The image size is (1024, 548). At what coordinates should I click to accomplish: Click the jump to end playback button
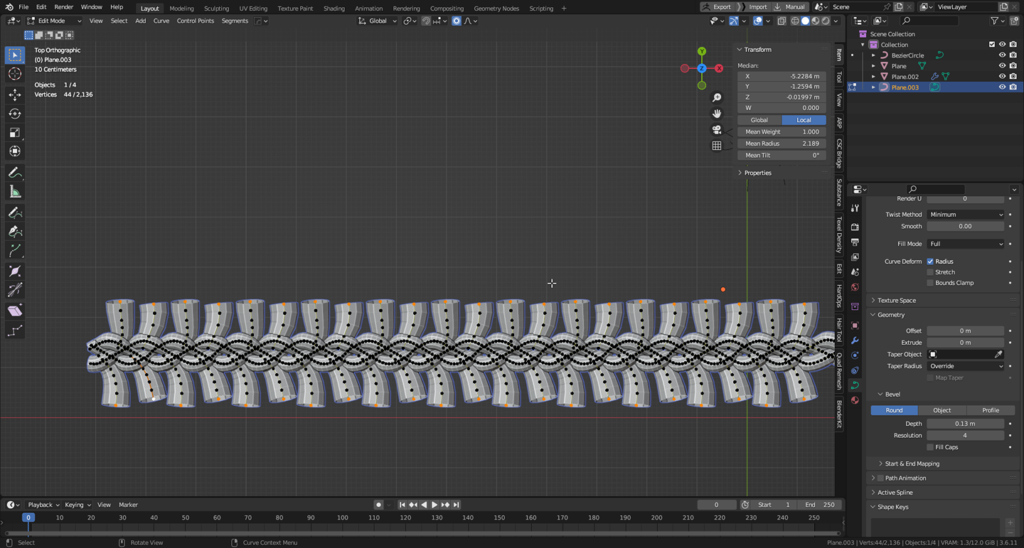coord(456,505)
